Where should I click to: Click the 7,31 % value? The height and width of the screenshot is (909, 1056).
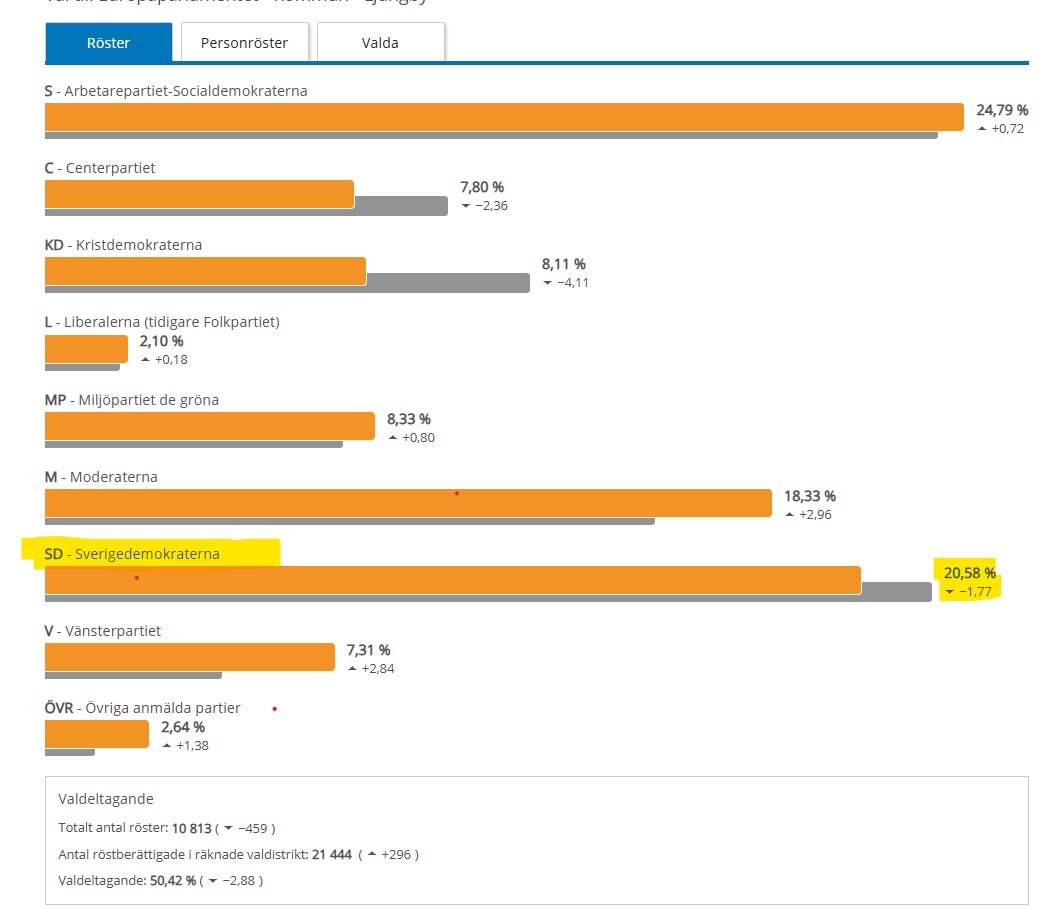coord(368,650)
